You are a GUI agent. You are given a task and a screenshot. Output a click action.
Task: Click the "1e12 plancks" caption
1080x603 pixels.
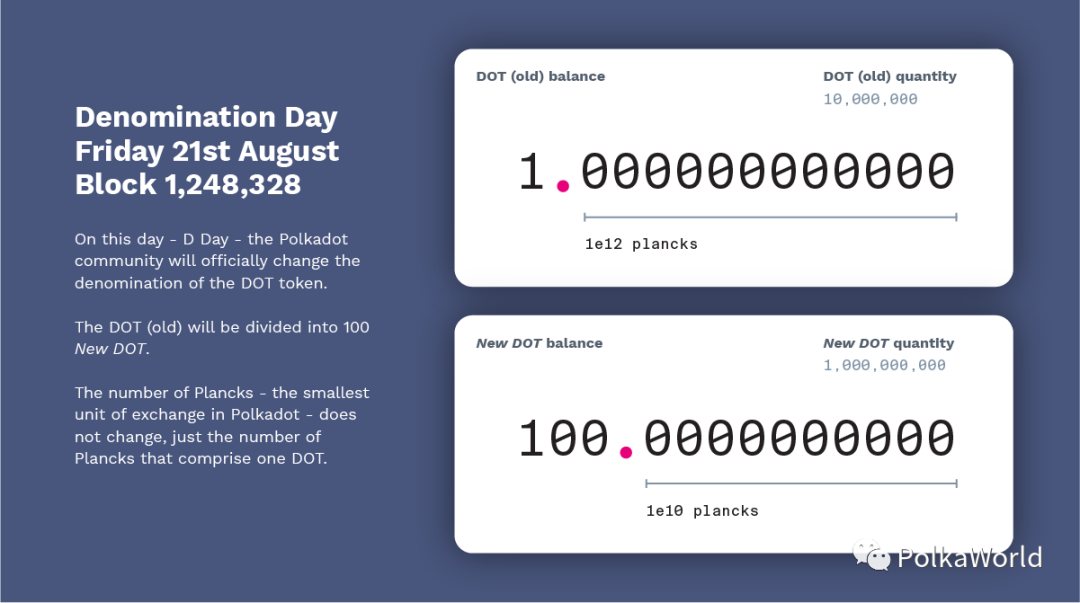641,244
